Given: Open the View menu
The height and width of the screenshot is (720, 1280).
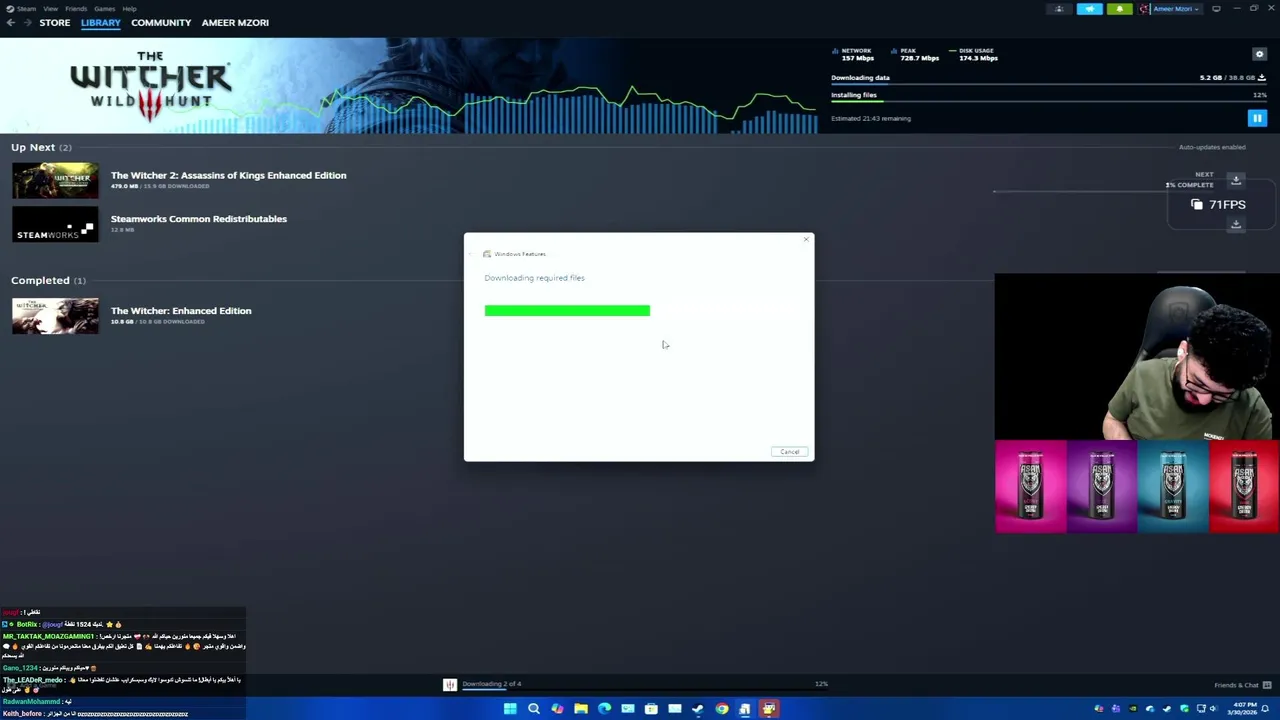Looking at the screenshot, I should coord(50,9).
